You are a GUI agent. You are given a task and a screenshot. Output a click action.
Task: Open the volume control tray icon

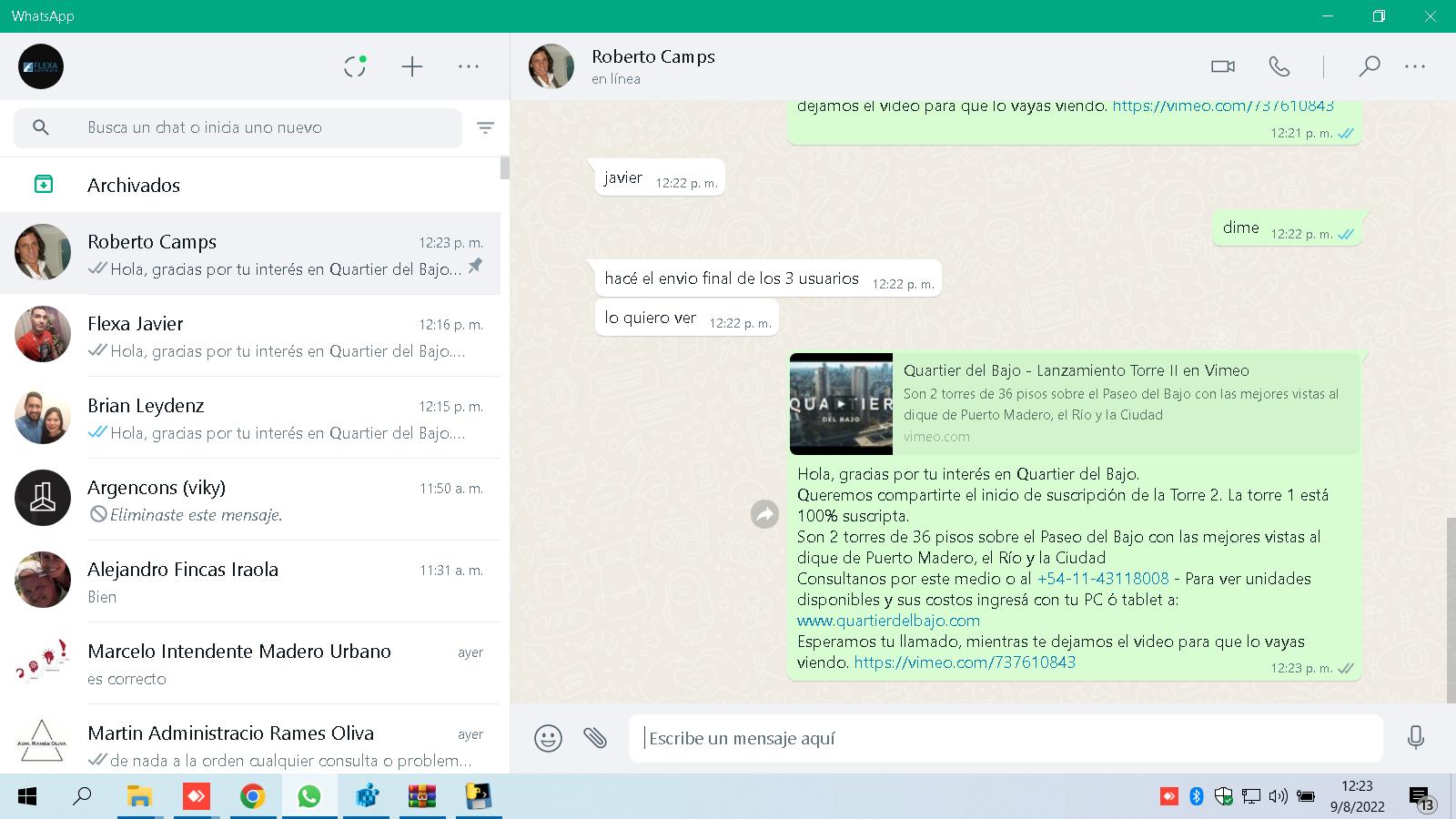point(1278,796)
